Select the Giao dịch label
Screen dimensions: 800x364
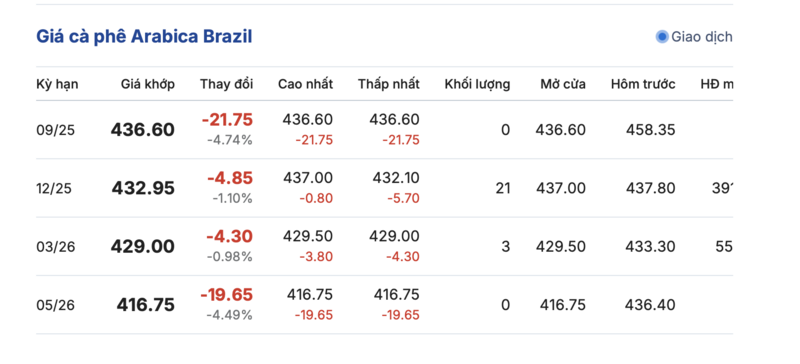702,37
